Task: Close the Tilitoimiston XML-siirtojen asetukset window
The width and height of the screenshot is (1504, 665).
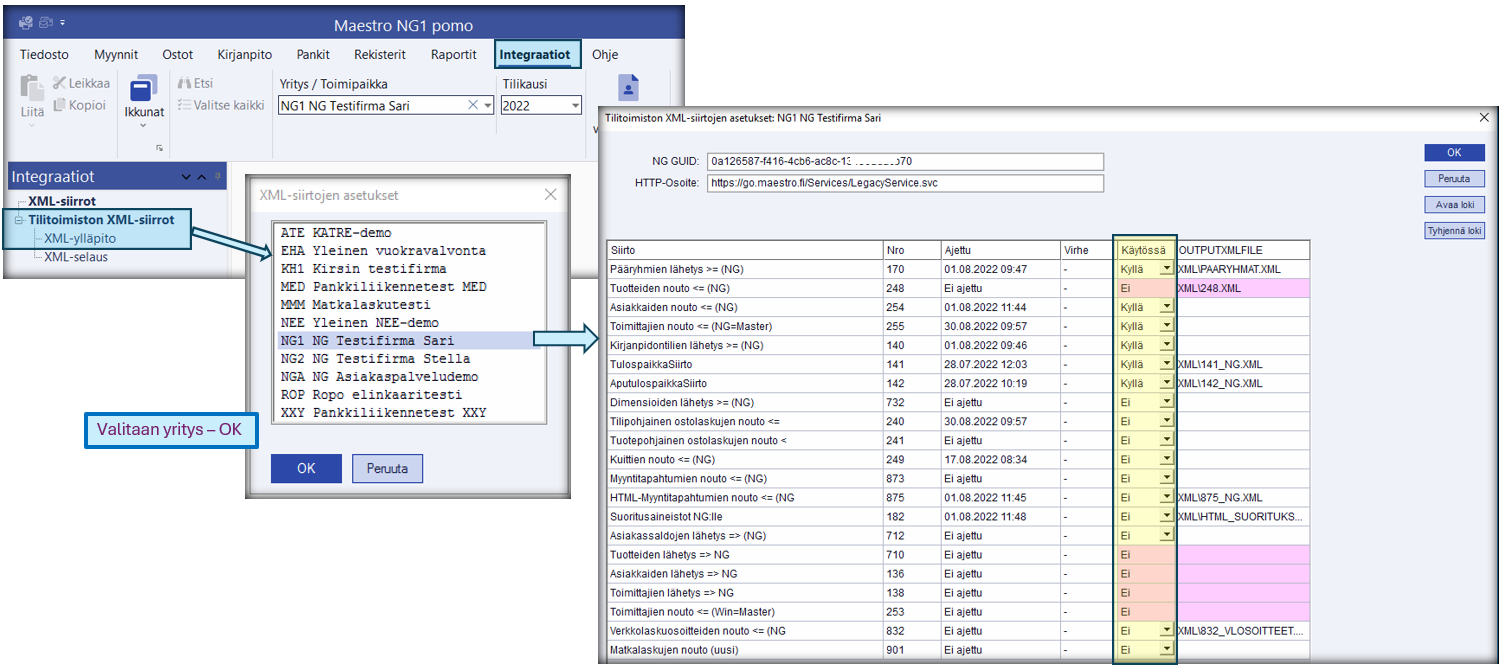Action: click(1484, 118)
